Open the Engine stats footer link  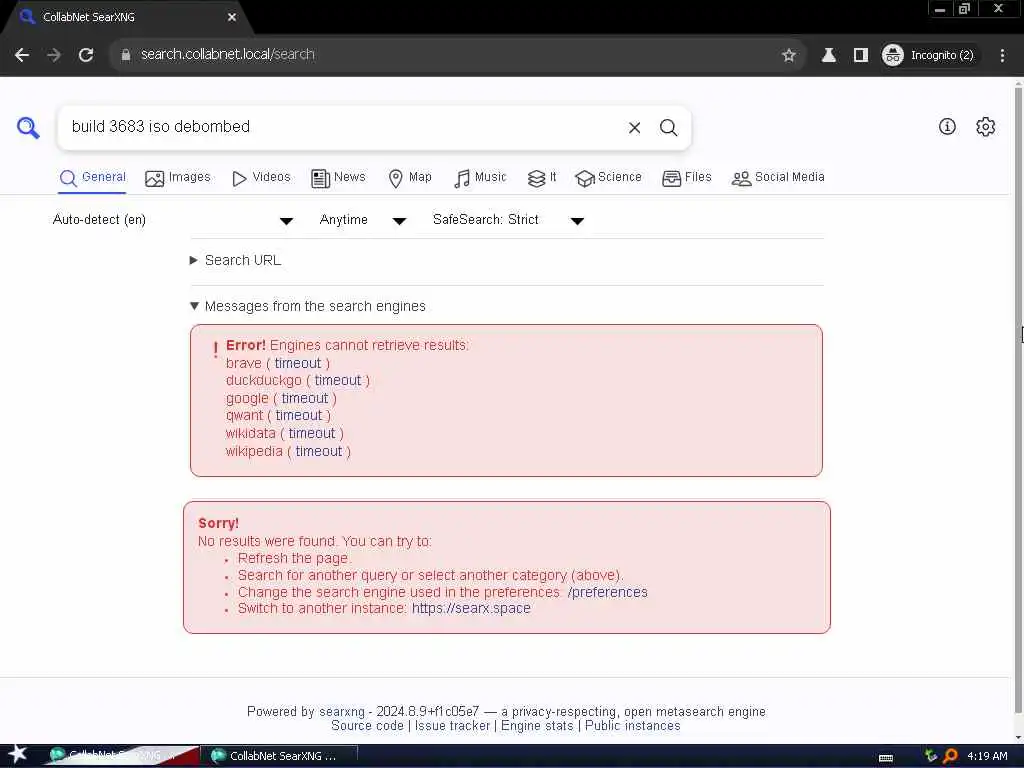coord(537,726)
